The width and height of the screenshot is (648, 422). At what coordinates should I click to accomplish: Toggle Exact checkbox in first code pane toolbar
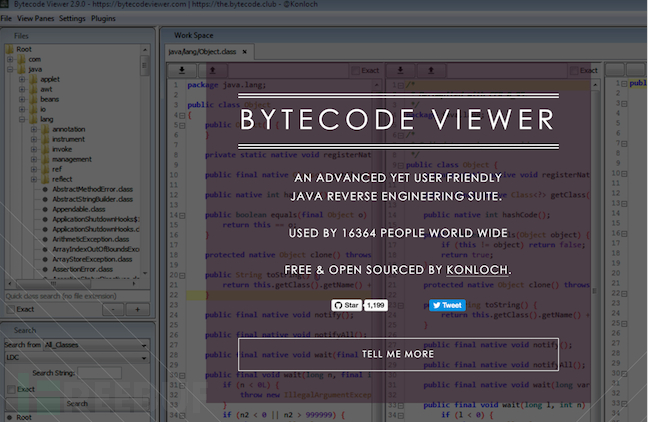click(x=357, y=71)
